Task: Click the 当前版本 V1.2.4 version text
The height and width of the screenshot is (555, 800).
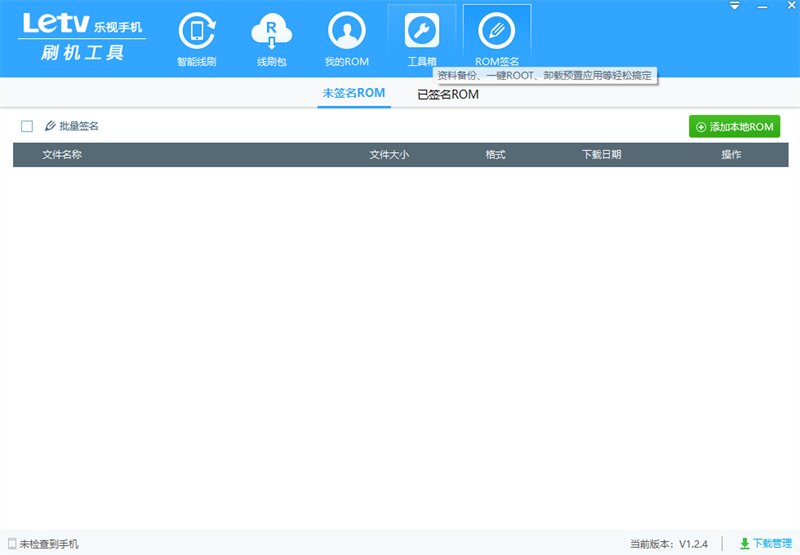Action: pos(669,544)
